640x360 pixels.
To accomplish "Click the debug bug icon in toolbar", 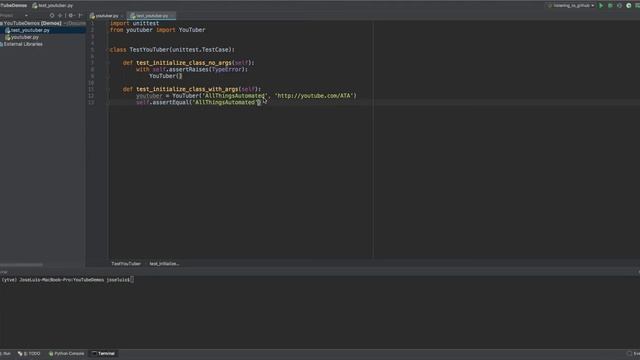I will pos(610,6).
